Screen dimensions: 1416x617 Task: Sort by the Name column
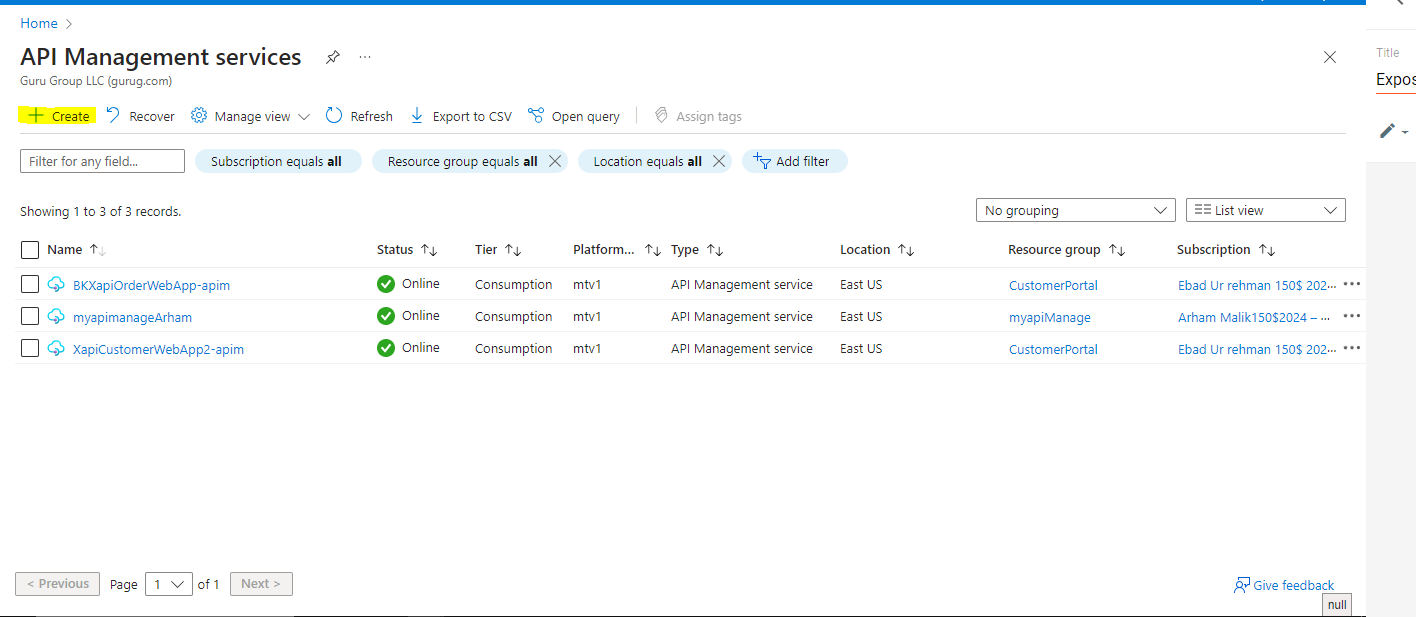pyautogui.click(x=76, y=250)
